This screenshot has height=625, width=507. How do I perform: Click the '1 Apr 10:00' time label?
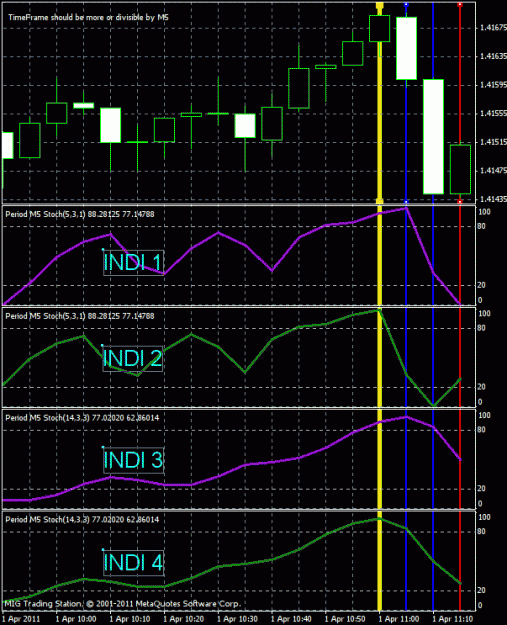(76, 619)
